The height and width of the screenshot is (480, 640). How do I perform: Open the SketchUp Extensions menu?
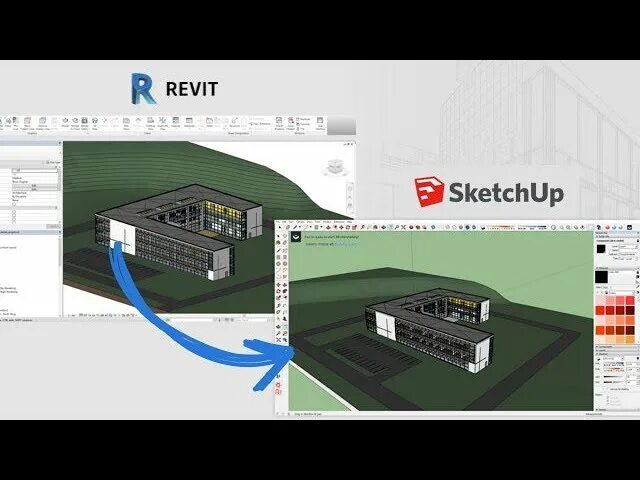[339, 222]
